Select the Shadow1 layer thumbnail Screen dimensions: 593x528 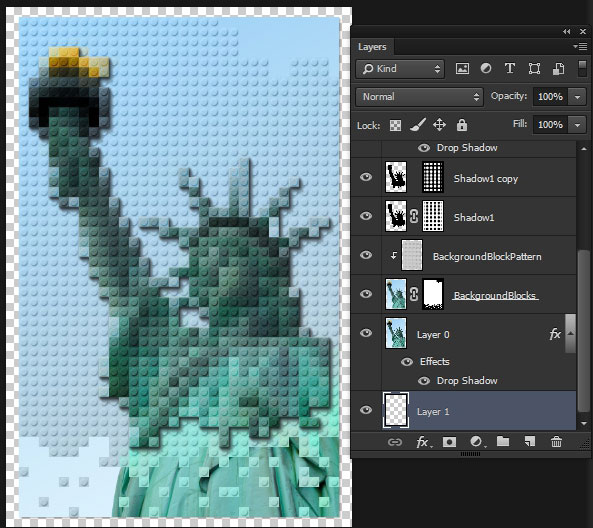pos(396,216)
